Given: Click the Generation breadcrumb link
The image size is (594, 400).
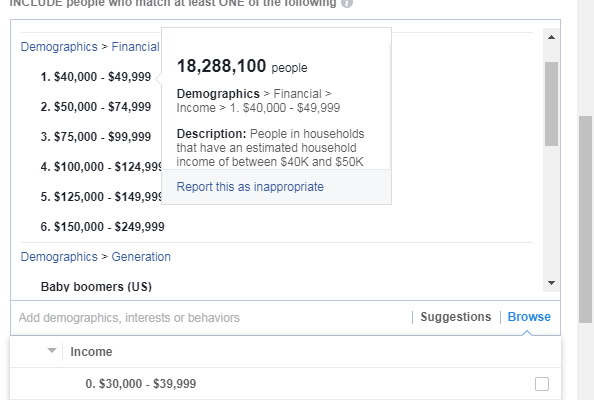Looking at the screenshot, I should pyautogui.click(x=141, y=256).
